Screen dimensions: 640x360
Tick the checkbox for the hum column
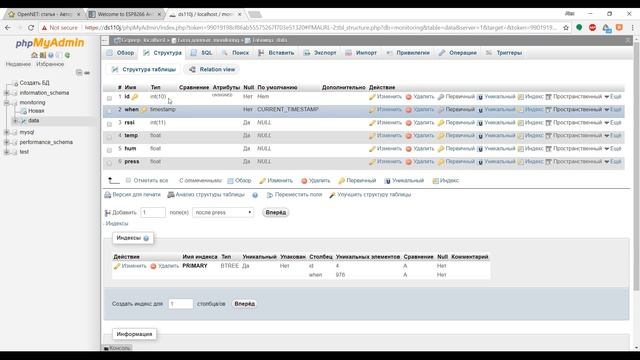(x=109, y=150)
